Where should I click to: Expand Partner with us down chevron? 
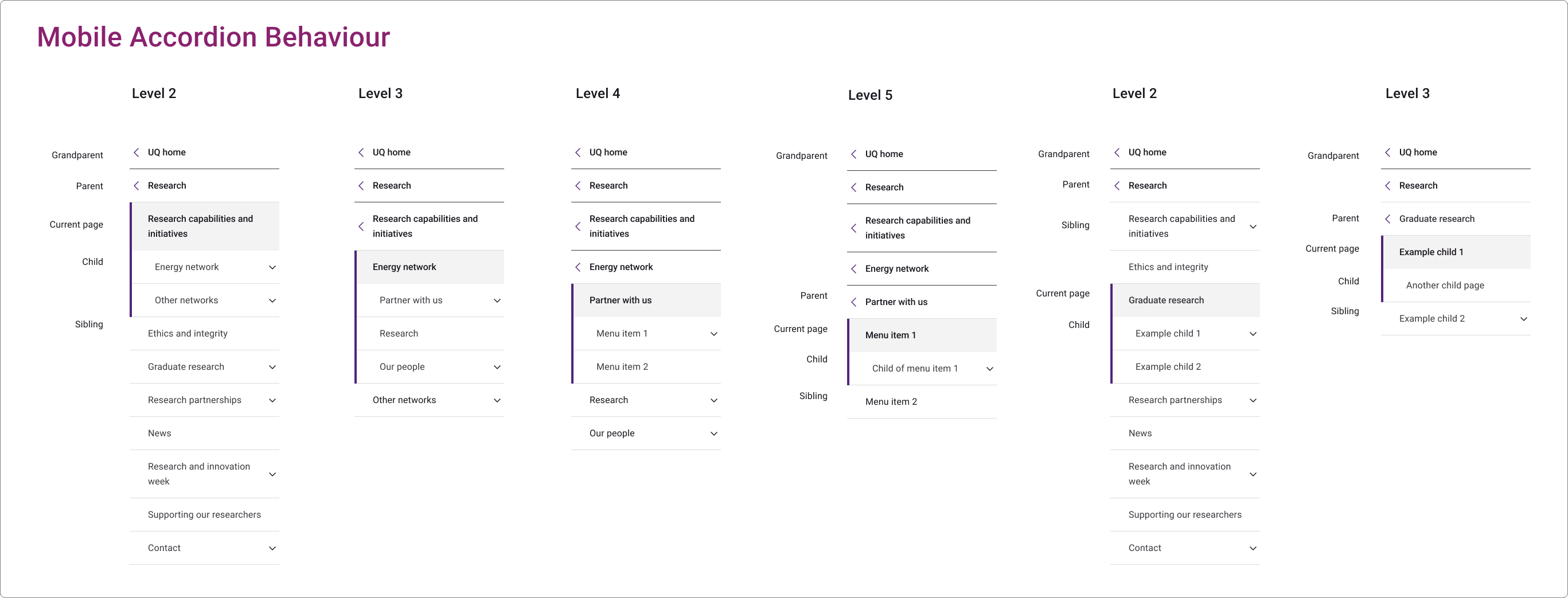click(x=497, y=300)
